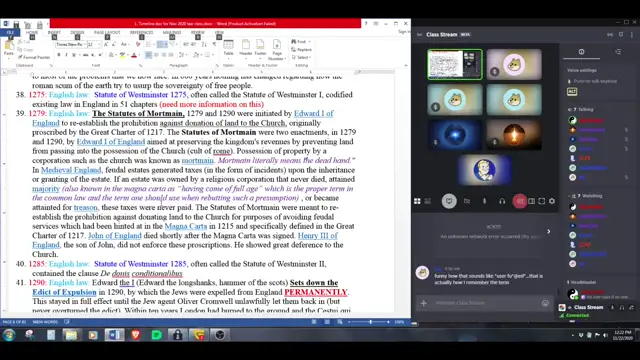
Task: Open the MAILINGS ribbon tab
Action: coord(172,32)
